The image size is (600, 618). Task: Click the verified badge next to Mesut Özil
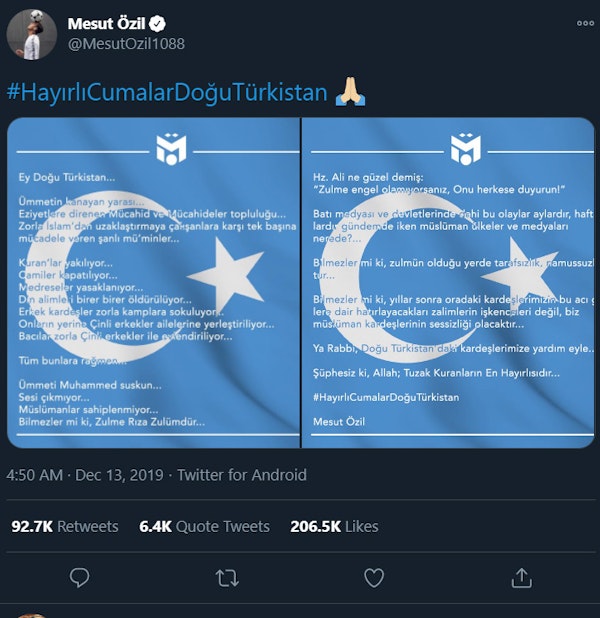tap(157, 24)
